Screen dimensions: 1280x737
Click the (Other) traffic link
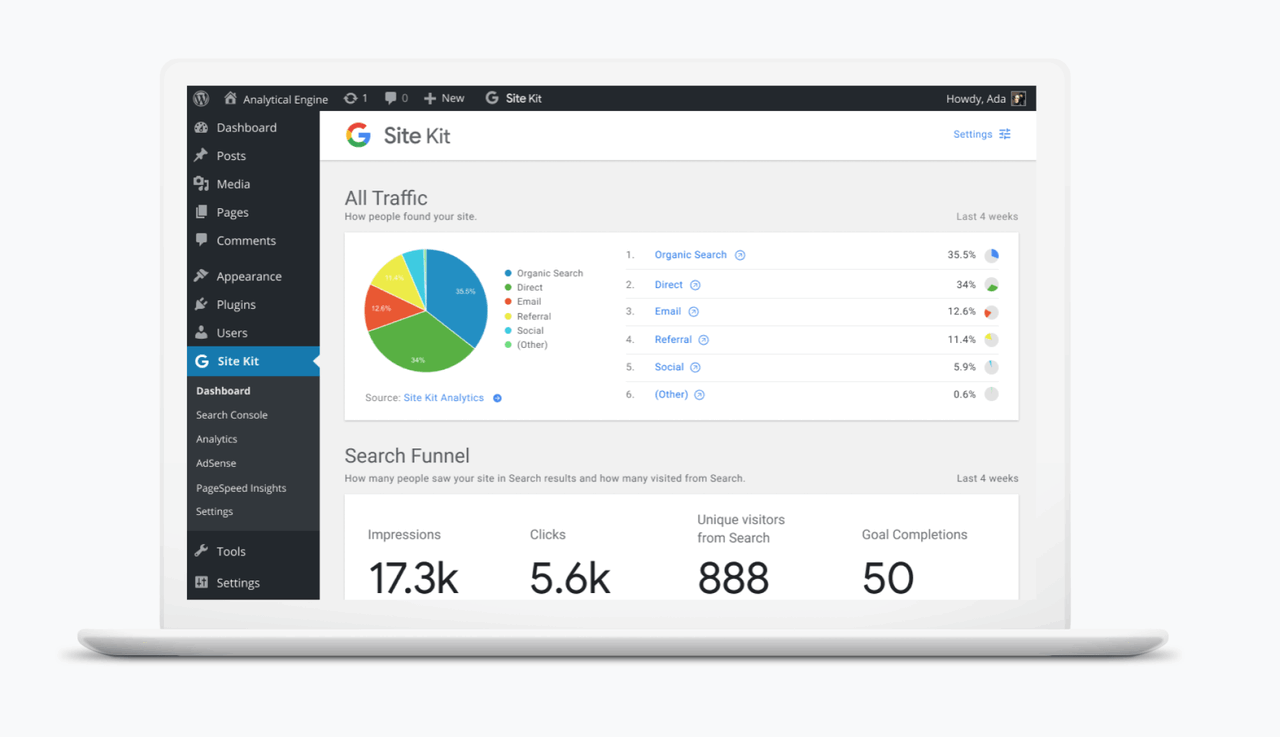(671, 395)
